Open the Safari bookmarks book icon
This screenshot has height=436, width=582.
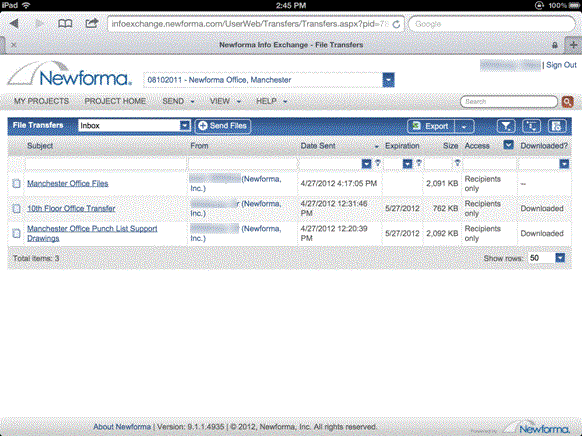[65, 24]
